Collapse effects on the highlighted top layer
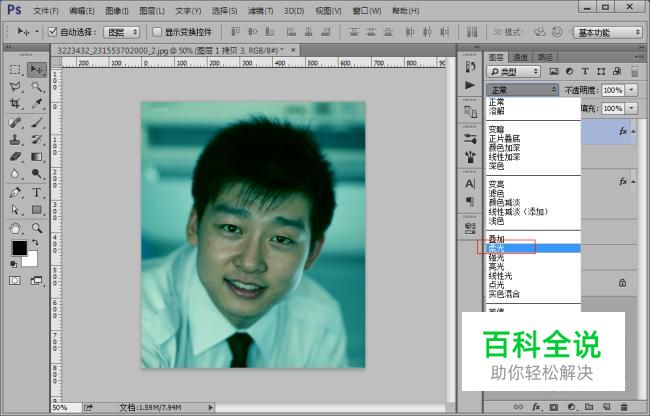 pyautogui.click(x=633, y=132)
